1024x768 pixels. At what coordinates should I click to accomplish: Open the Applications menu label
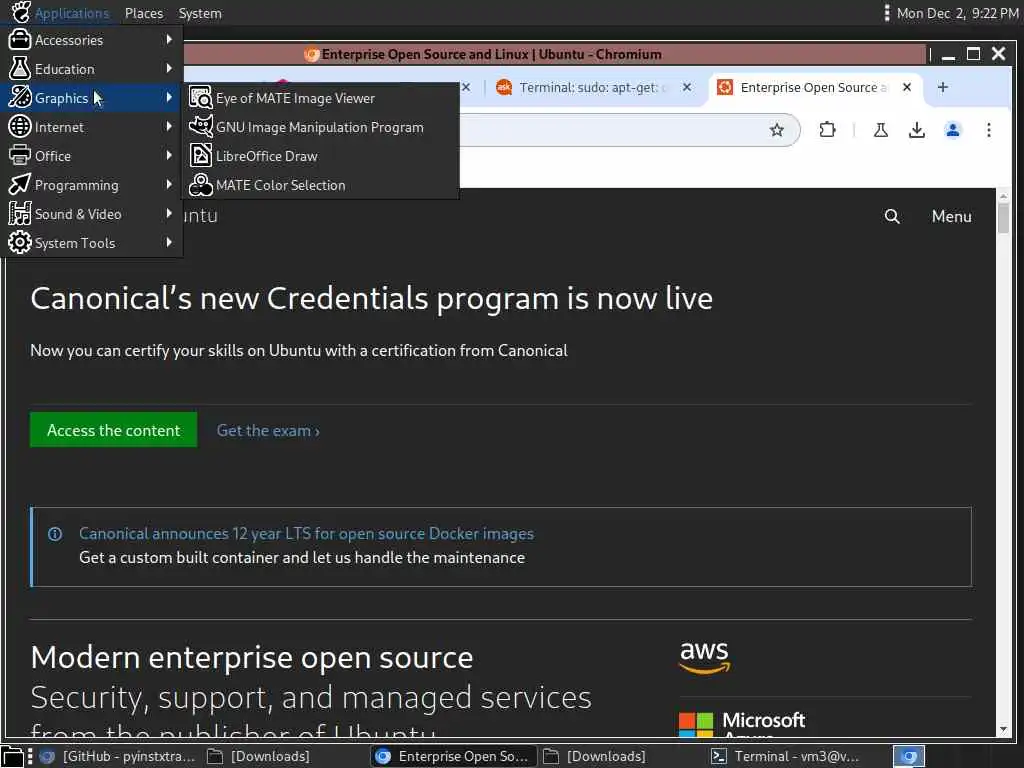[72, 13]
